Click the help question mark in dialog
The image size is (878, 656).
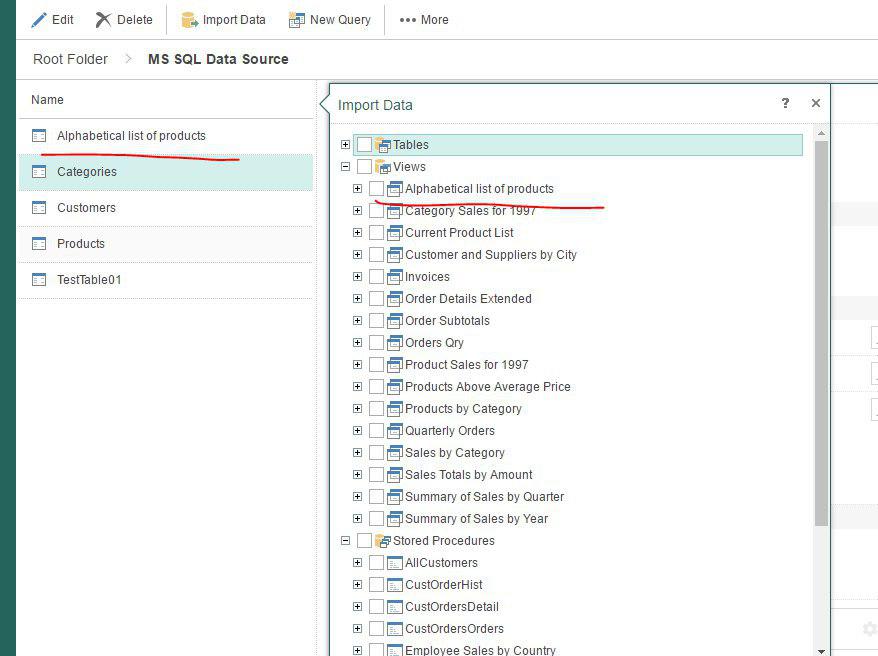[785, 103]
